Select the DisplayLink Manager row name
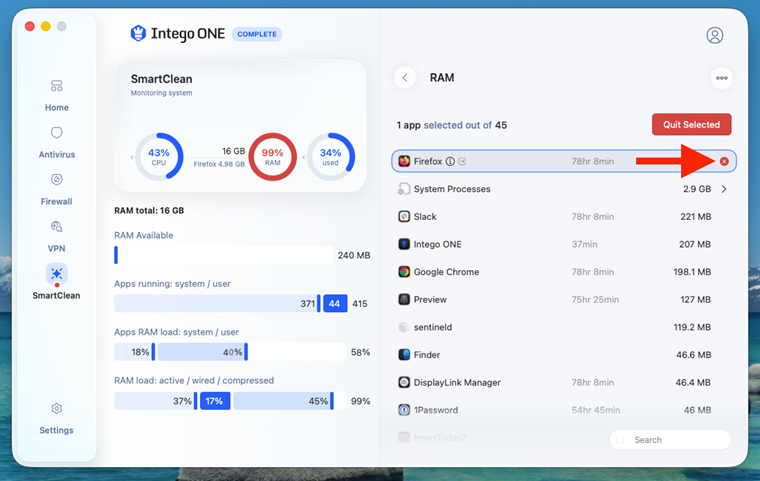The width and height of the screenshot is (760, 481). click(x=457, y=383)
